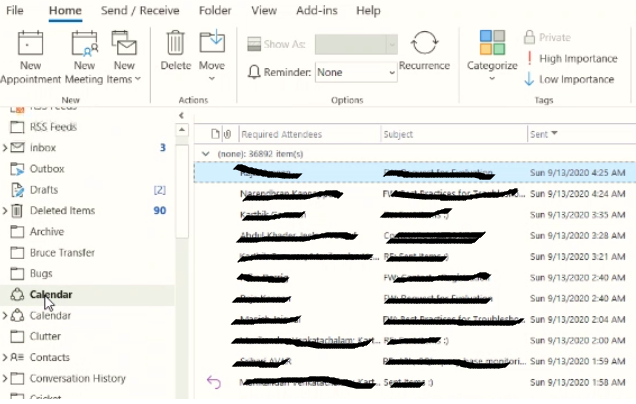
Task: Select item sent 9/13/2020 4:24 AM
Action: [415, 194]
